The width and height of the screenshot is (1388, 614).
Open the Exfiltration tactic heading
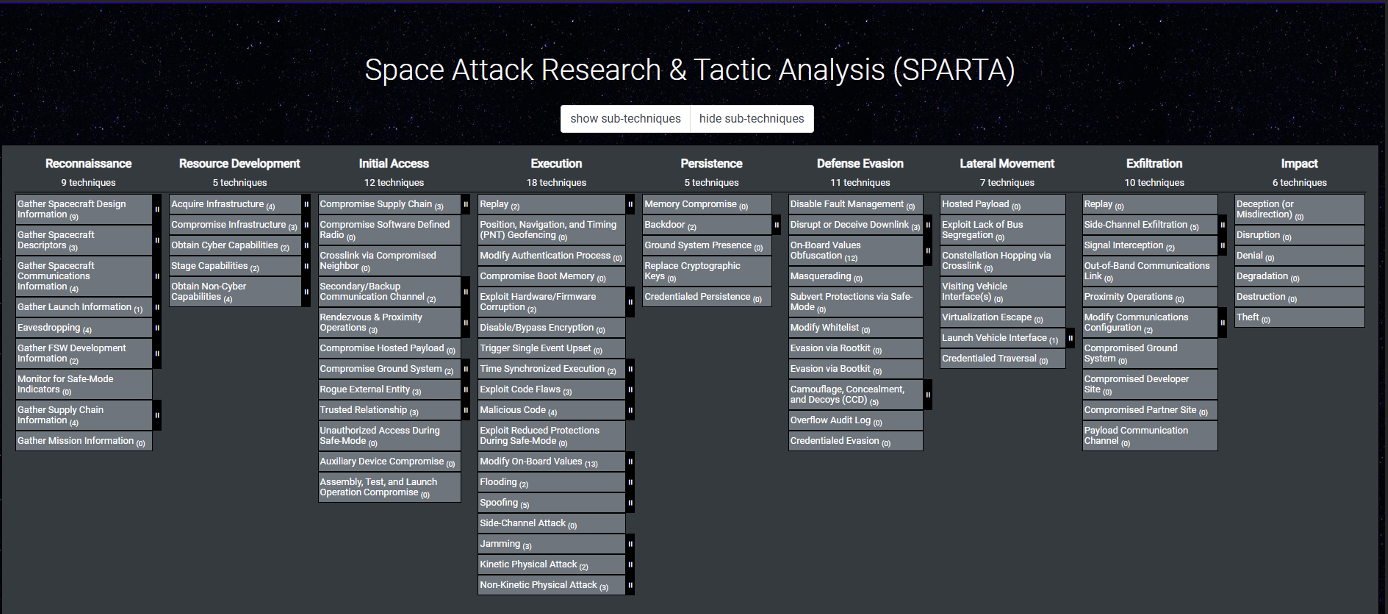pos(1154,164)
